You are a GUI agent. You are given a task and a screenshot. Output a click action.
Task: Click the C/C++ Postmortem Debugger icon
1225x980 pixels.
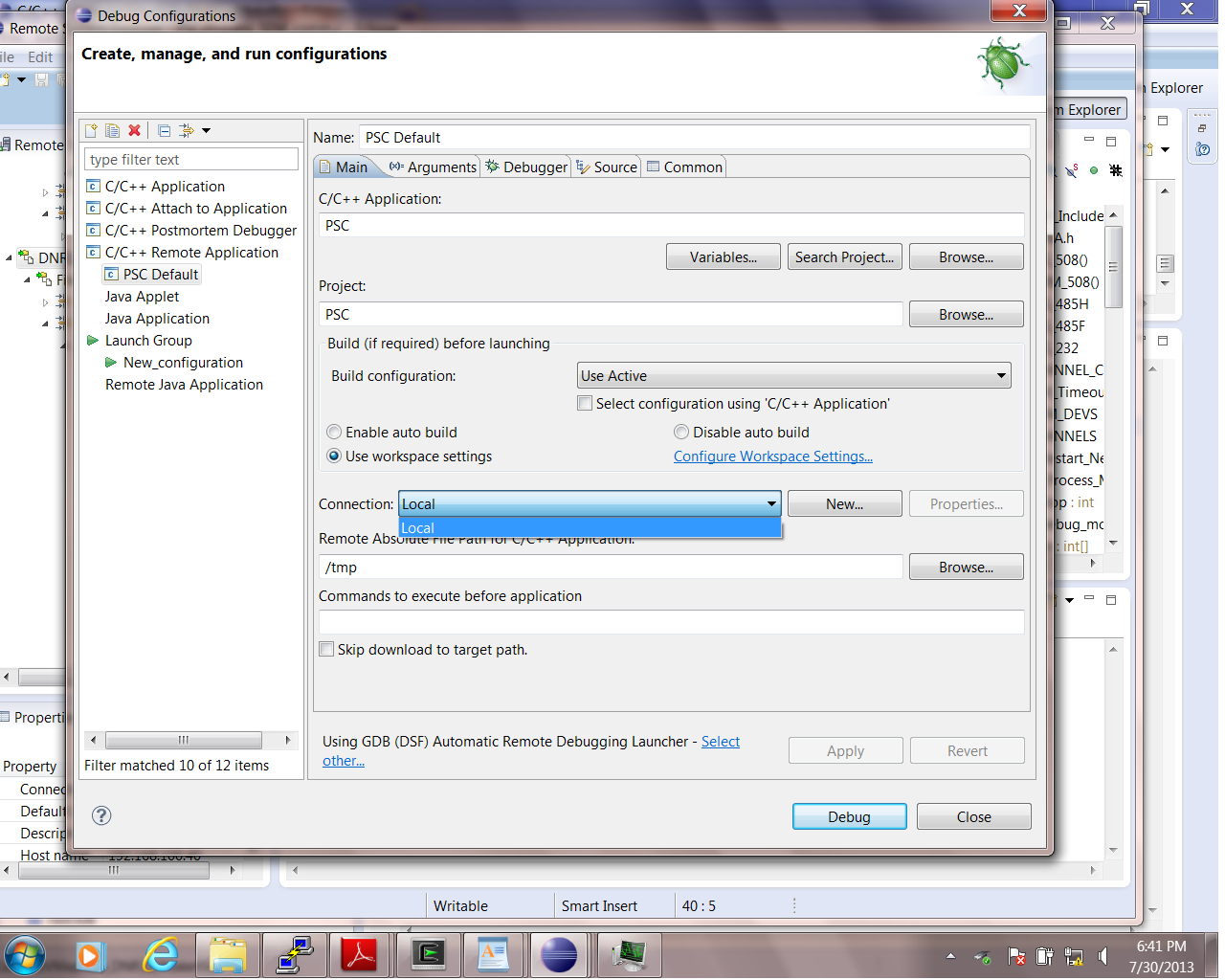click(x=93, y=231)
